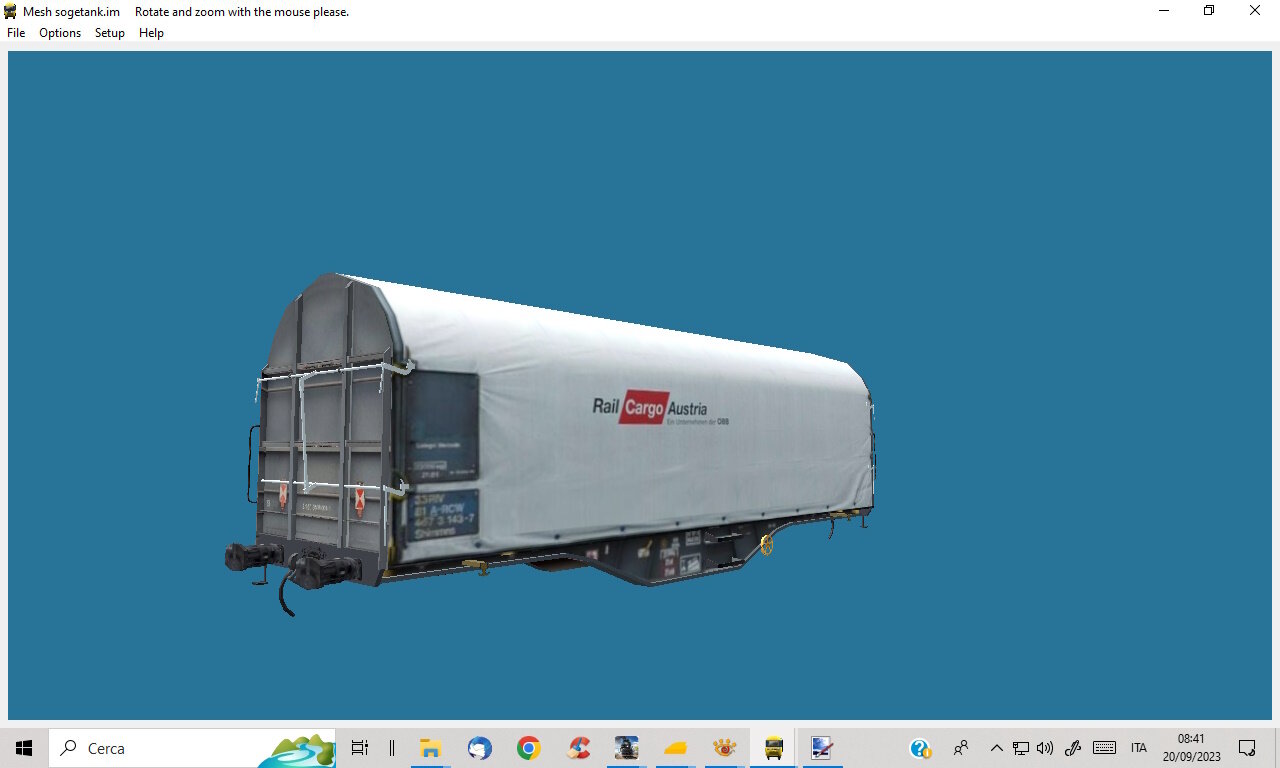Open File Explorer from the taskbar
Viewport: 1280px width, 768px height.
(x=430, y=748)
